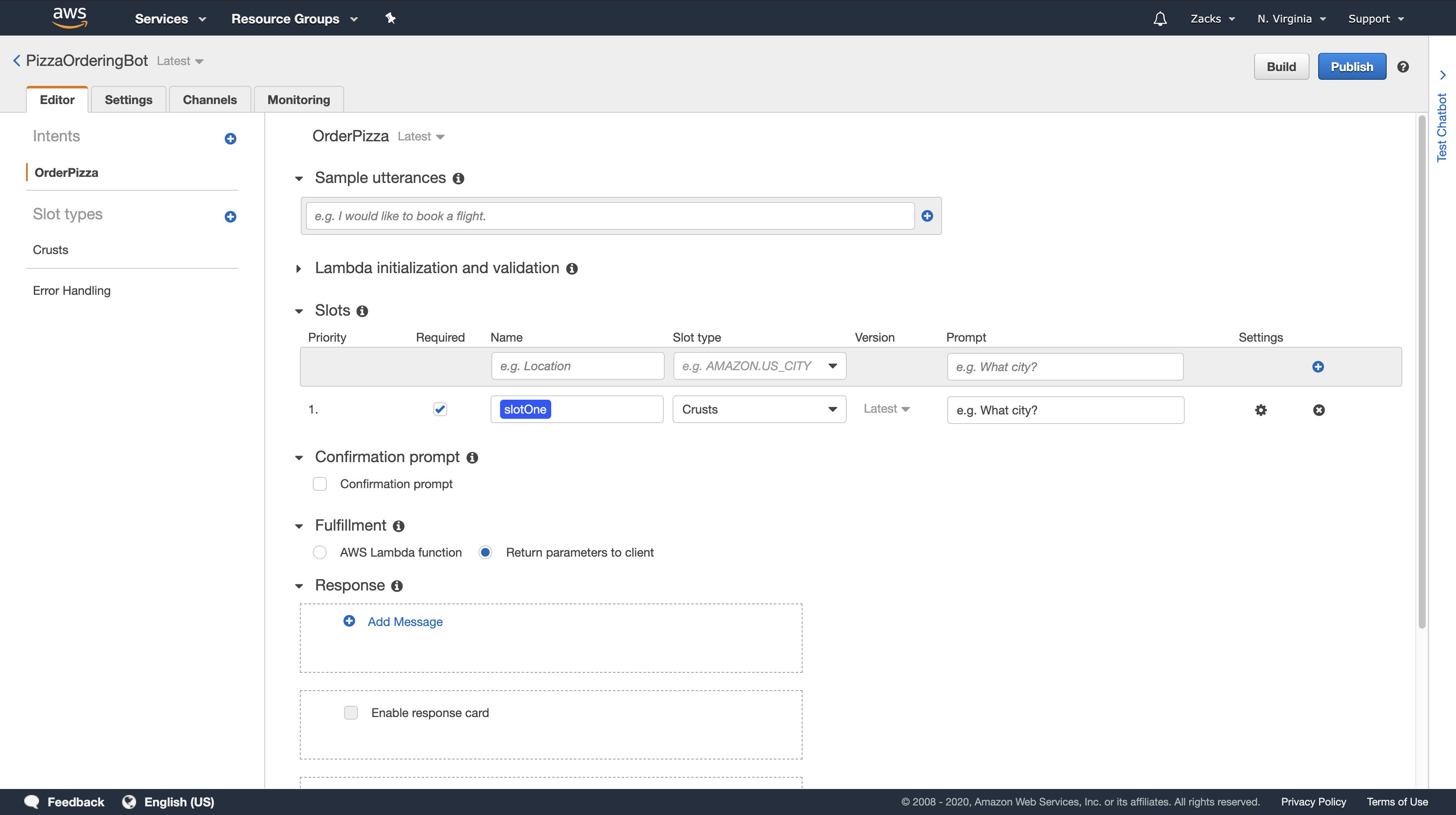Expand Lambda initialization and validation section
The width and height of the screenshot is (1456, 815).
click(x=299, y=269)
